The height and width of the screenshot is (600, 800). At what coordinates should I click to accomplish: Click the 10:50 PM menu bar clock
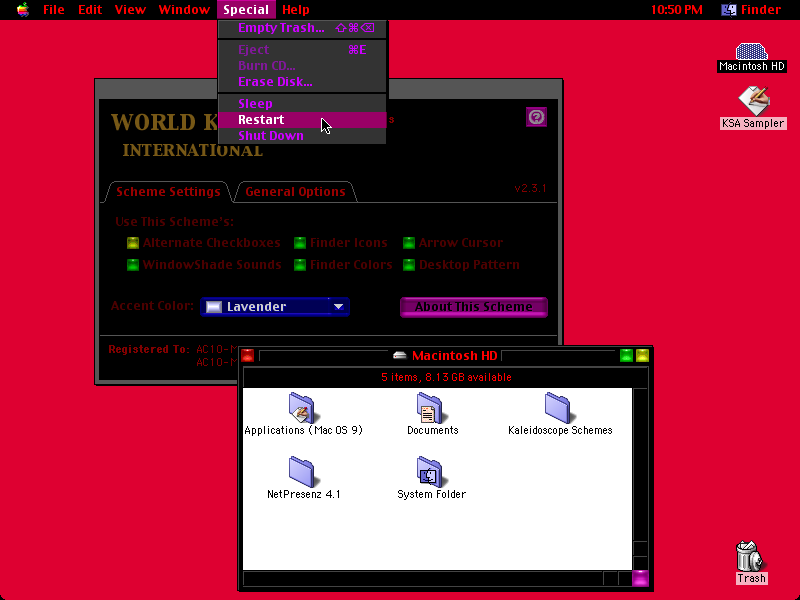(677, 10)
